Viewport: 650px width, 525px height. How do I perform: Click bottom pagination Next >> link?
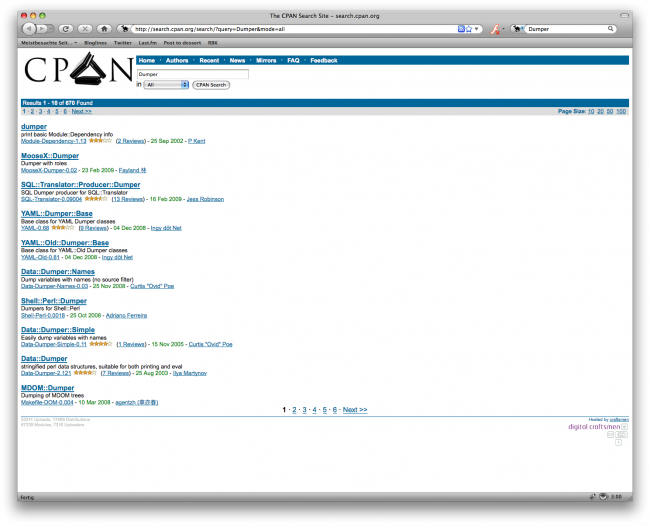pos(355,410)
